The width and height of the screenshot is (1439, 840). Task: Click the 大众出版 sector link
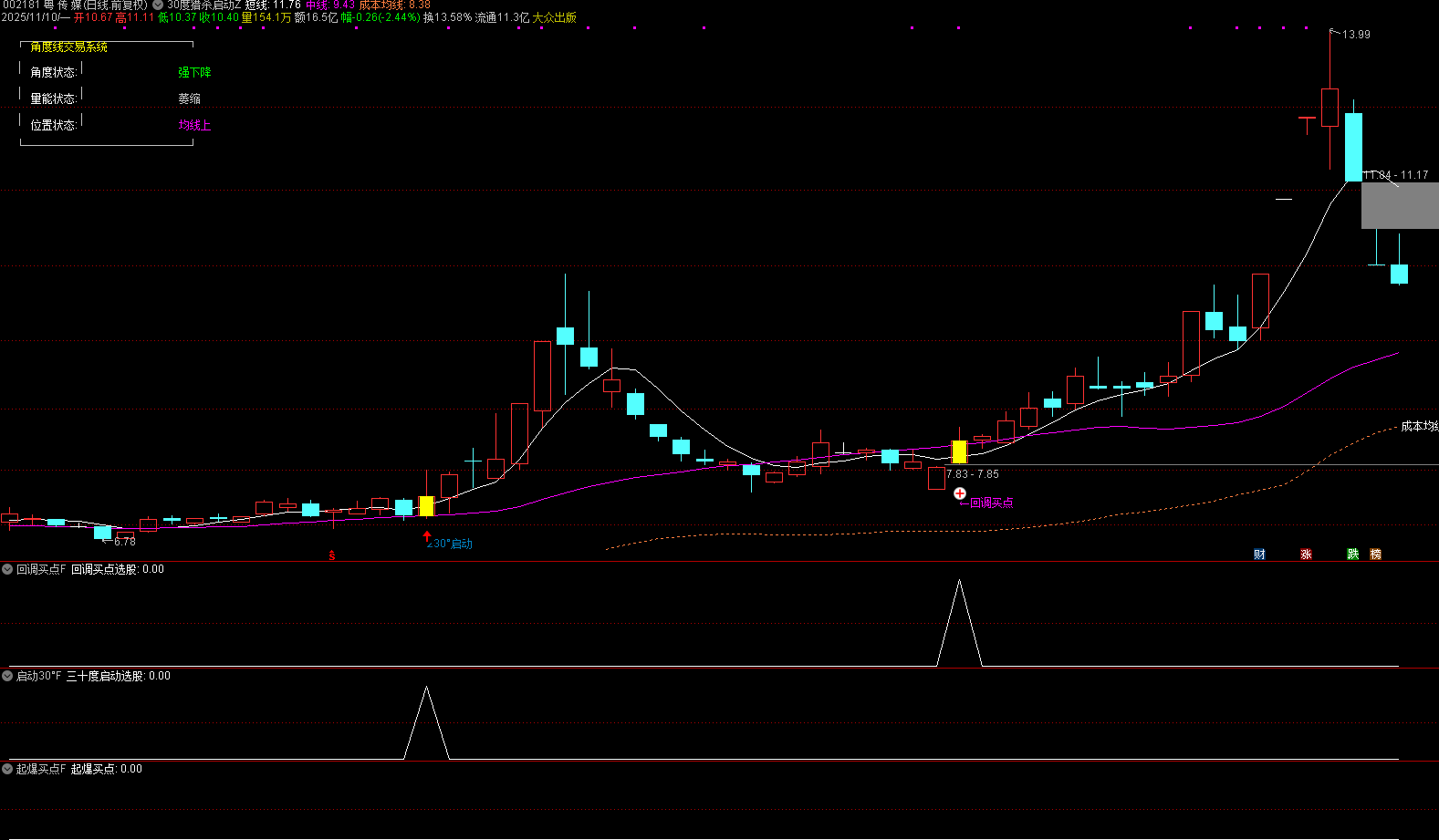[554, 17]
